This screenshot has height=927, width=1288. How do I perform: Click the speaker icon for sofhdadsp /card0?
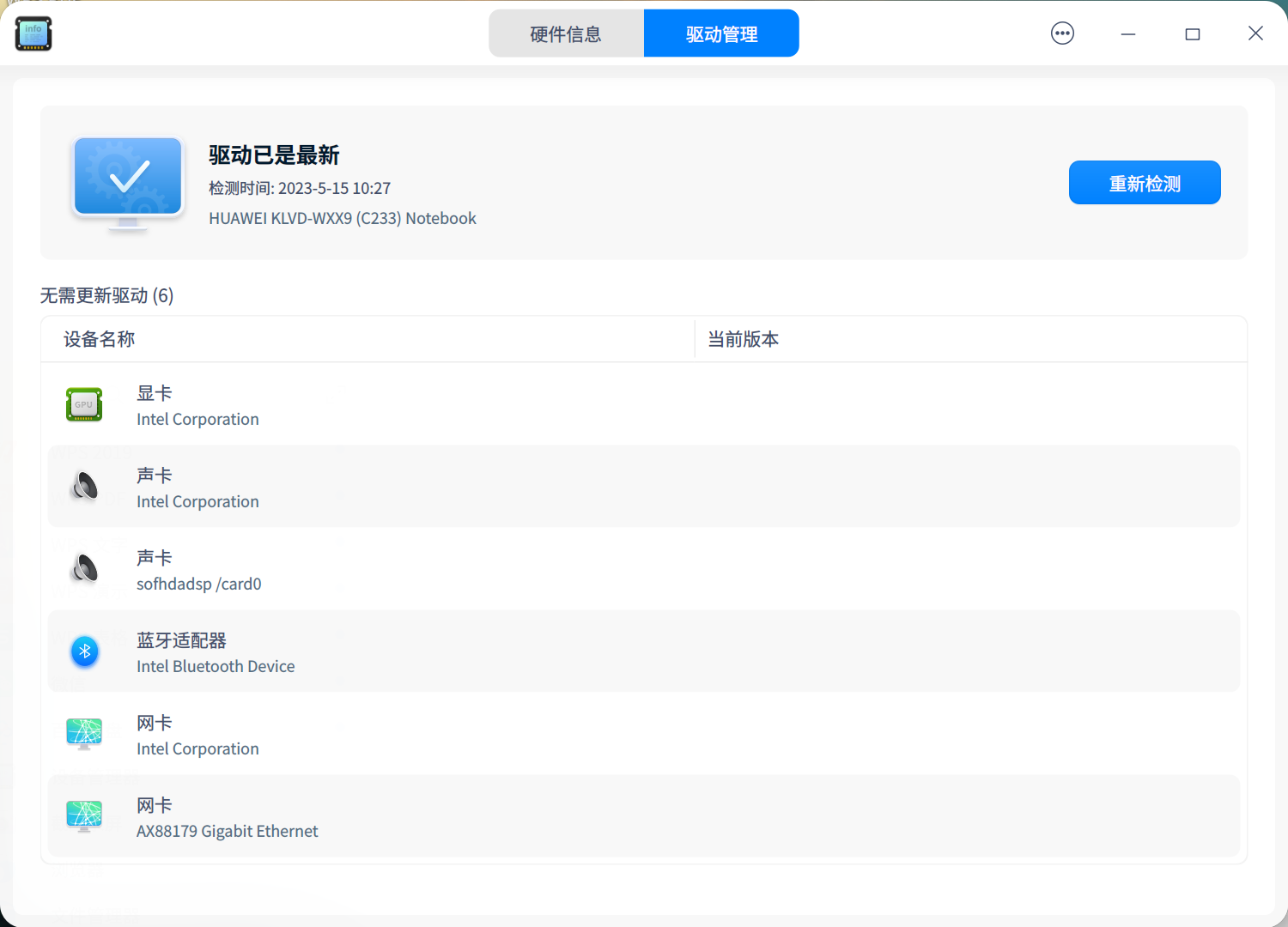(x=83, y=569)
